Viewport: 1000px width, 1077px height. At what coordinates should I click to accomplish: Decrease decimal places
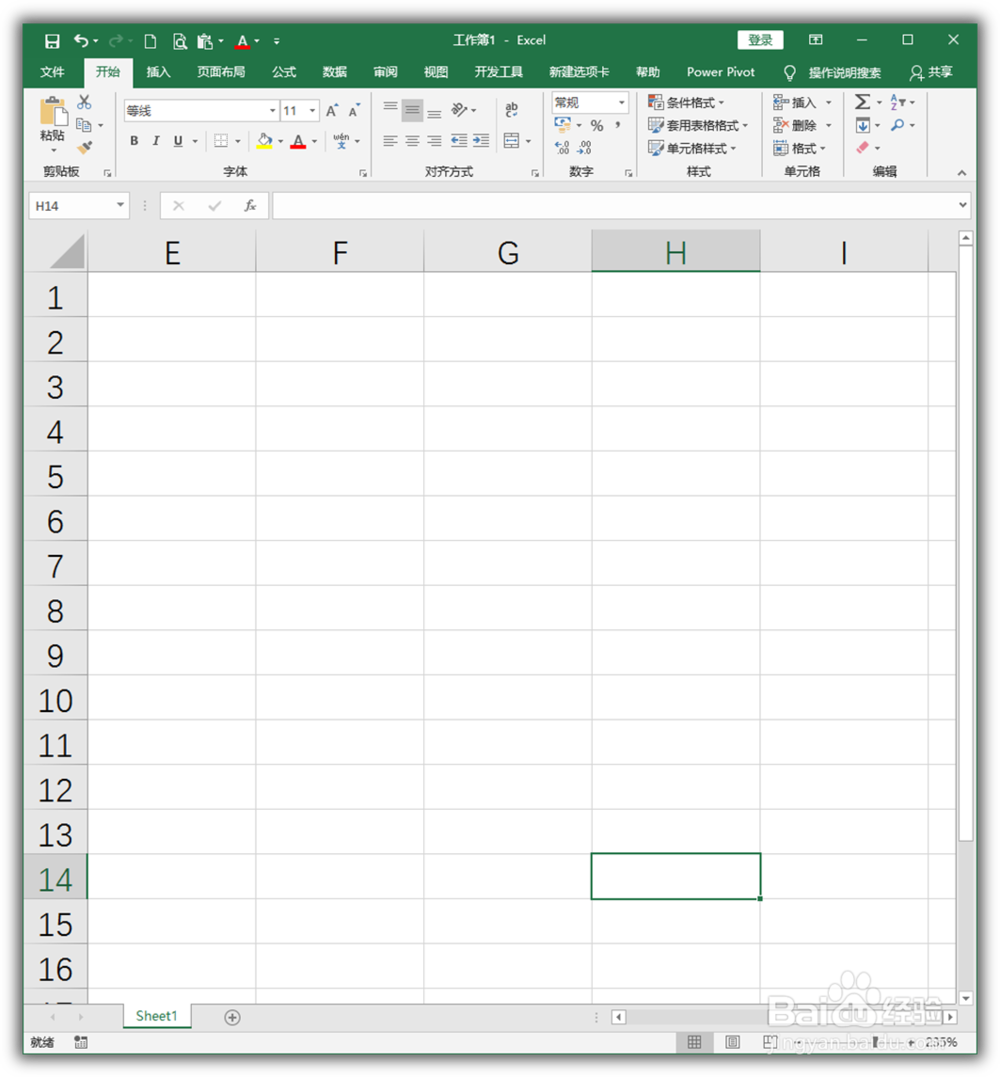tap(584, 148)
